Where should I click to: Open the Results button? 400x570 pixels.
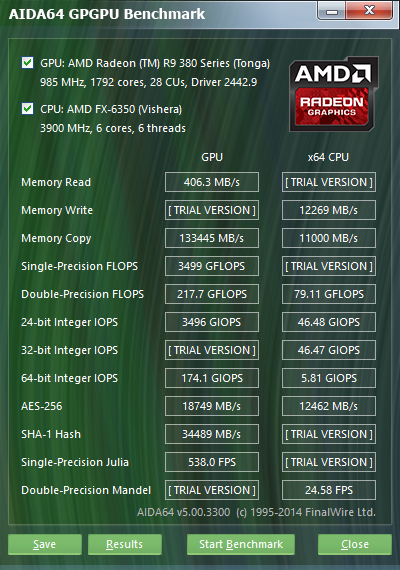(125, 544)
